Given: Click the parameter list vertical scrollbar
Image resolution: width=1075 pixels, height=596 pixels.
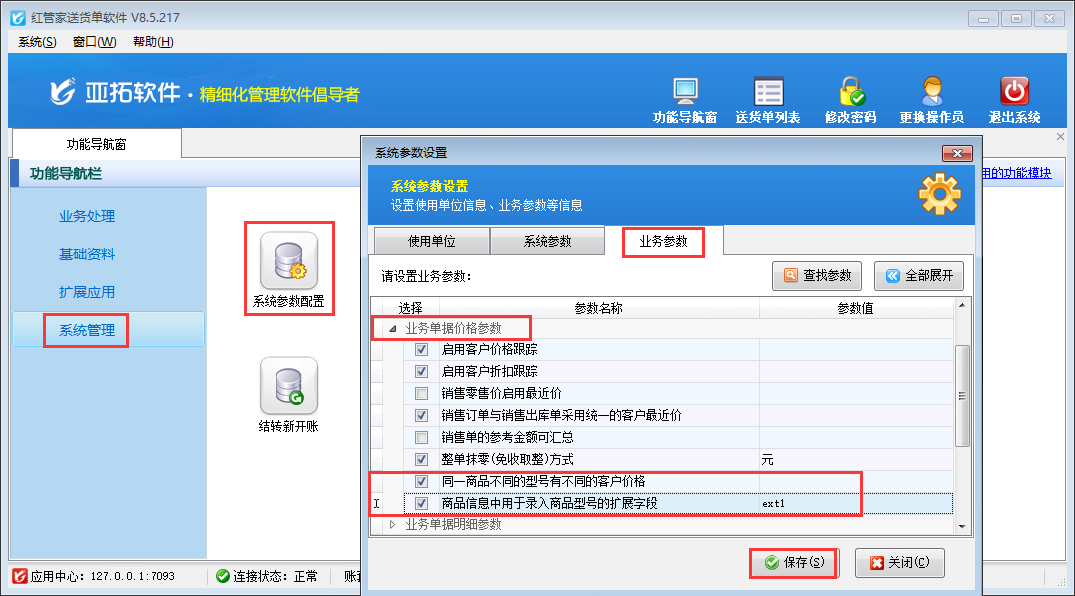Looking at the screenshot, I should 962,395.
